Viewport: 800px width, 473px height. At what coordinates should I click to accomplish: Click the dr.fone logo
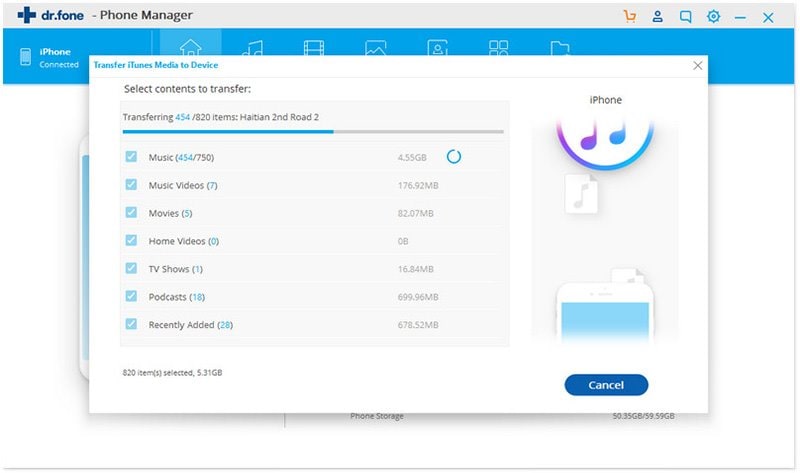[51, 15]
